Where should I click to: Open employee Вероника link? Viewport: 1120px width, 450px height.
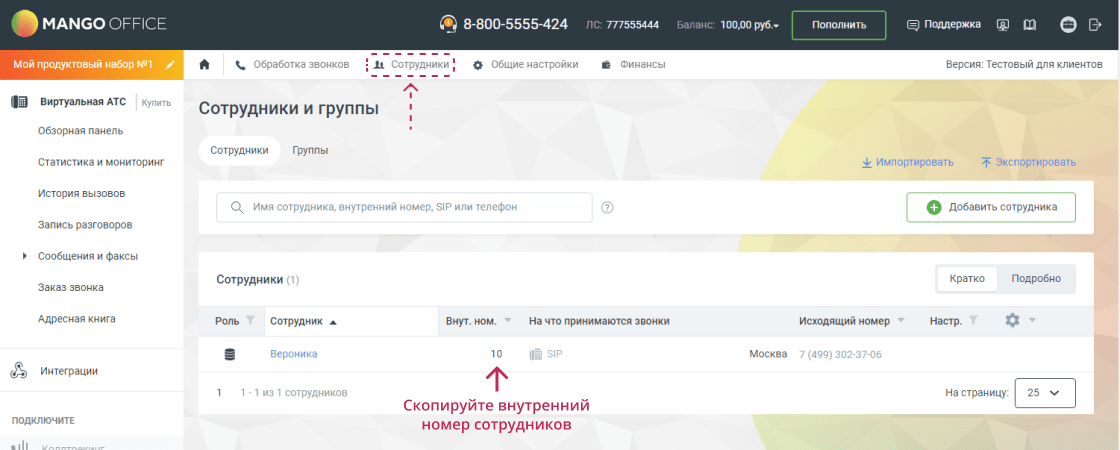click(x=294, y=354)
